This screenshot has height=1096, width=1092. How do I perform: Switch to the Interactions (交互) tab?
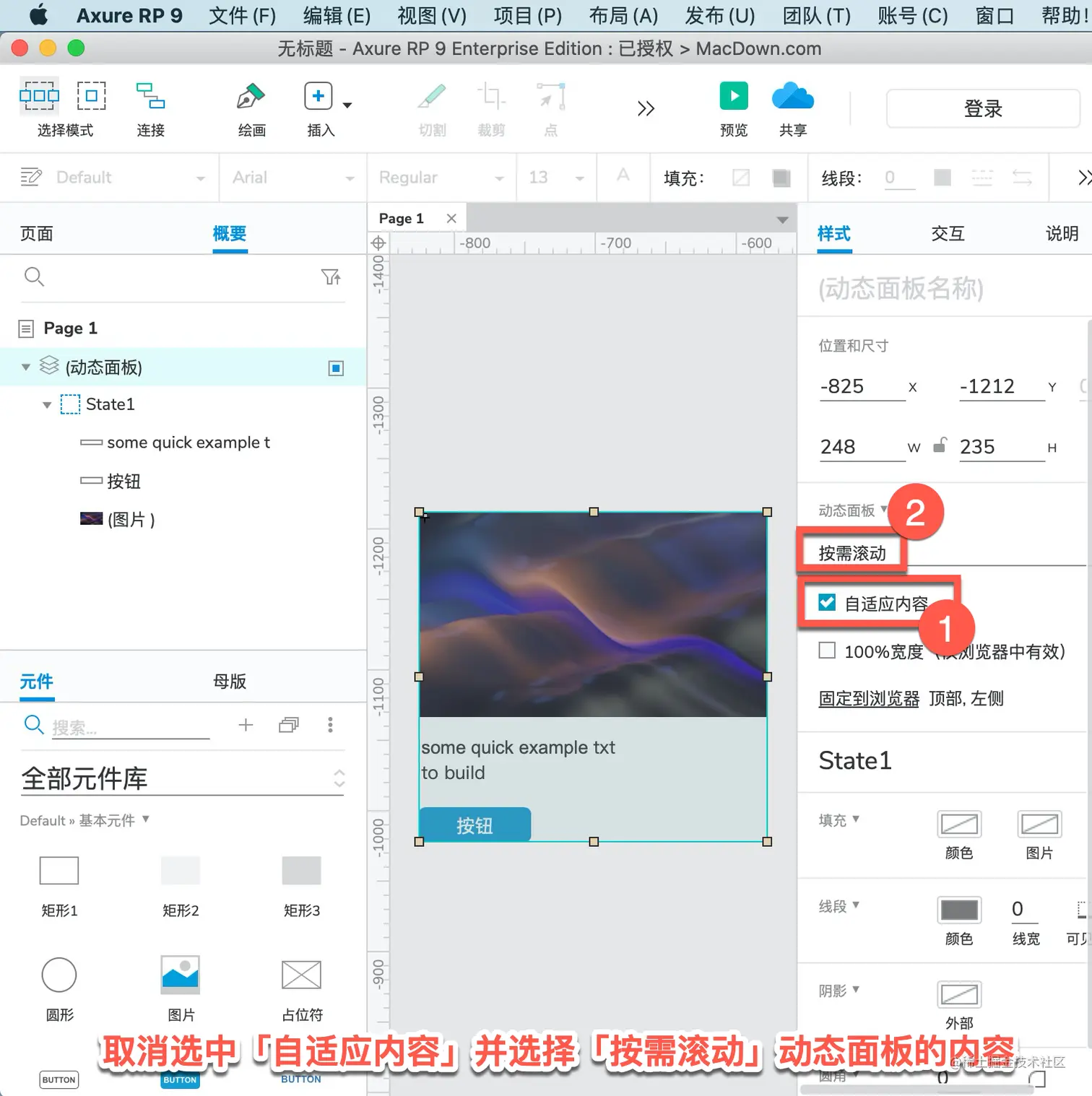pyautogui.click(x=948, y=234)
